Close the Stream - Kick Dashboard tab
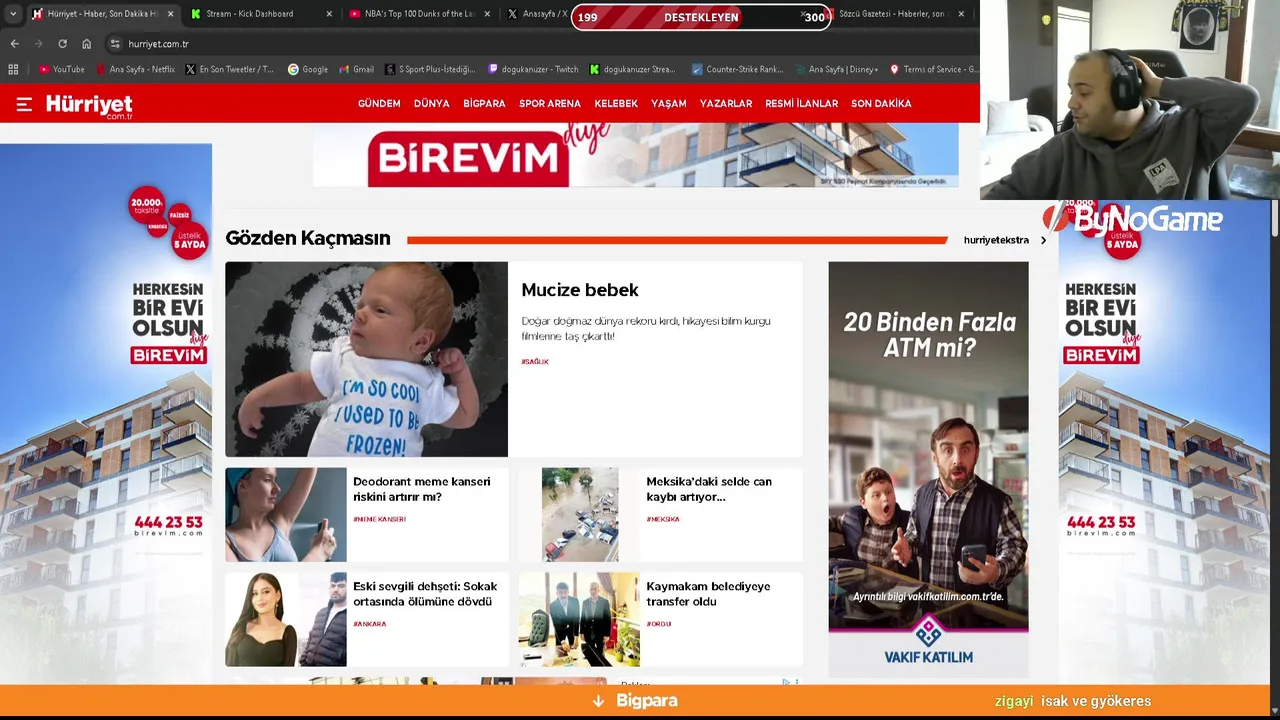 click(329, 14)
